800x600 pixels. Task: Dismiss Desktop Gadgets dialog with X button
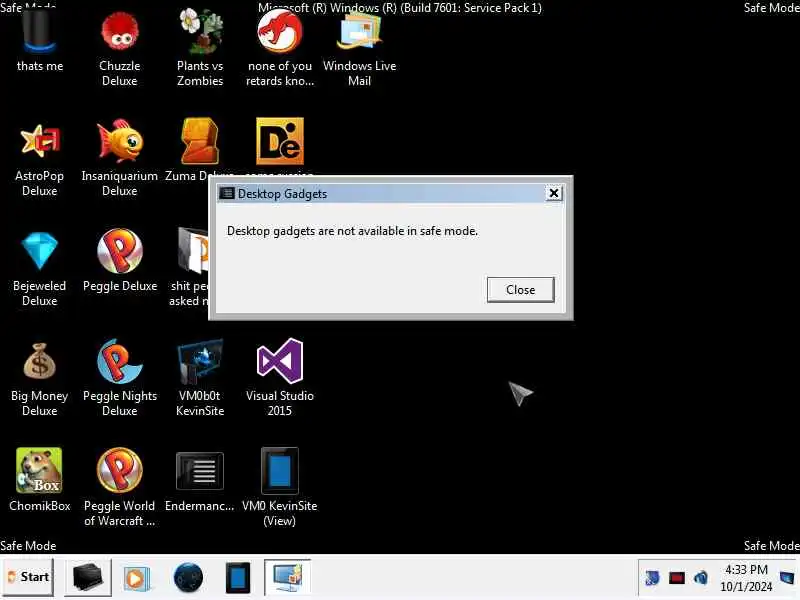[x=554, y=193]
